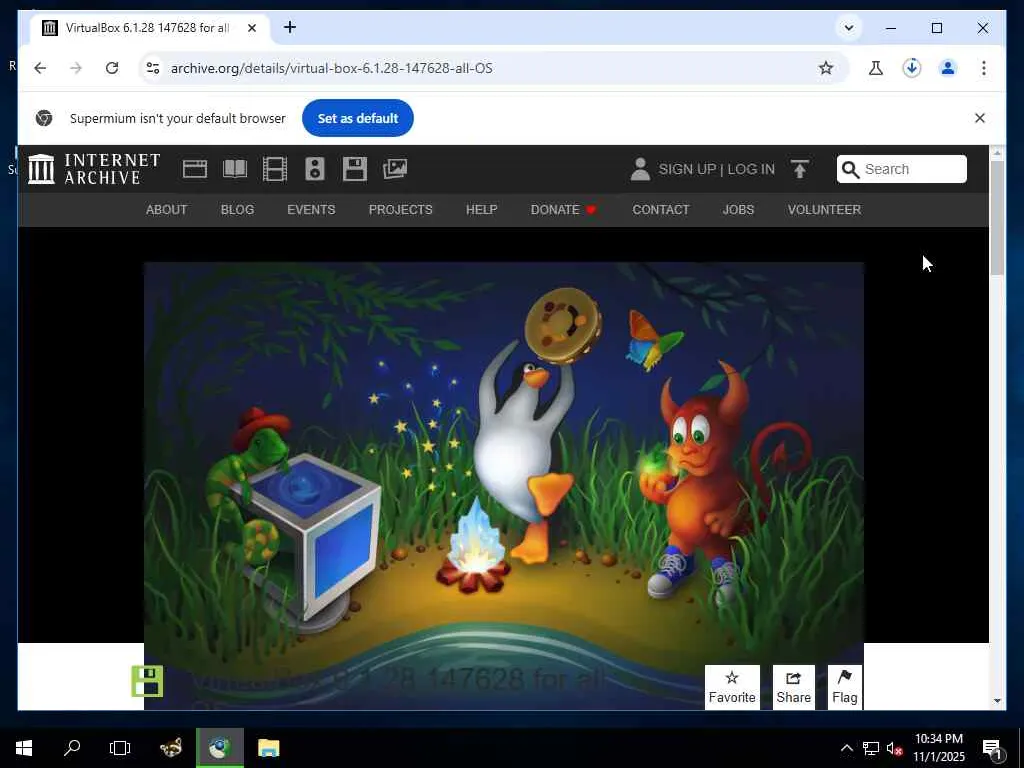
Task: Open Task View on taskbar
Action: coord(120,748)
